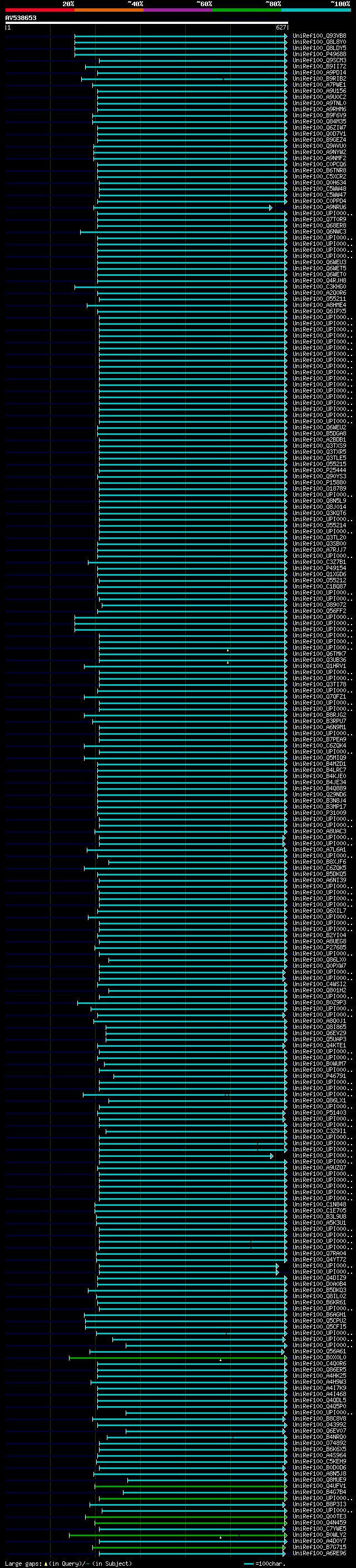Select hit label UniRef100_B0WLY2
The width and height of the screenshot is (356, 1568).
click(x=319, y=1535)
